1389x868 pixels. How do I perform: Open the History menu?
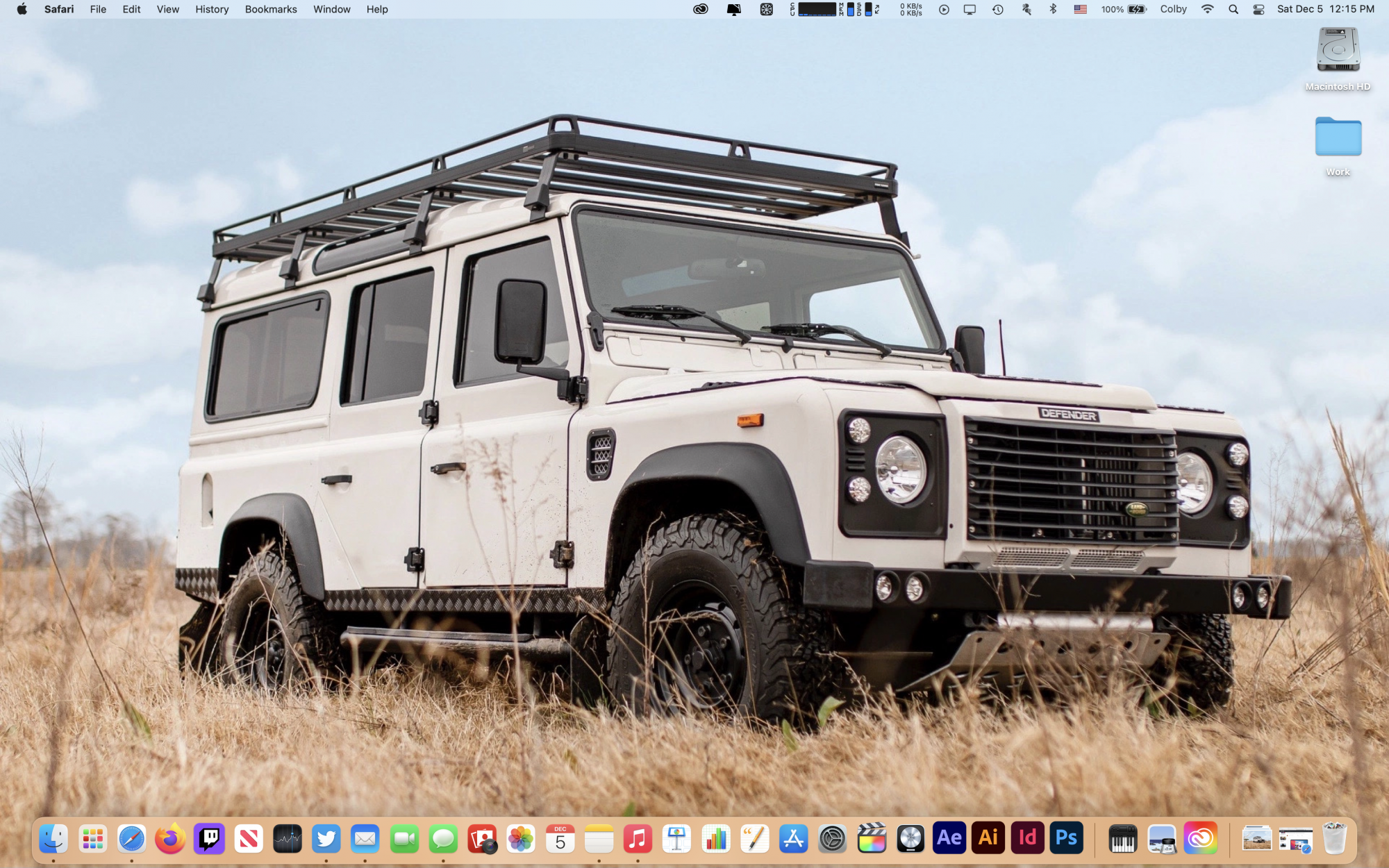pos(212,9)
